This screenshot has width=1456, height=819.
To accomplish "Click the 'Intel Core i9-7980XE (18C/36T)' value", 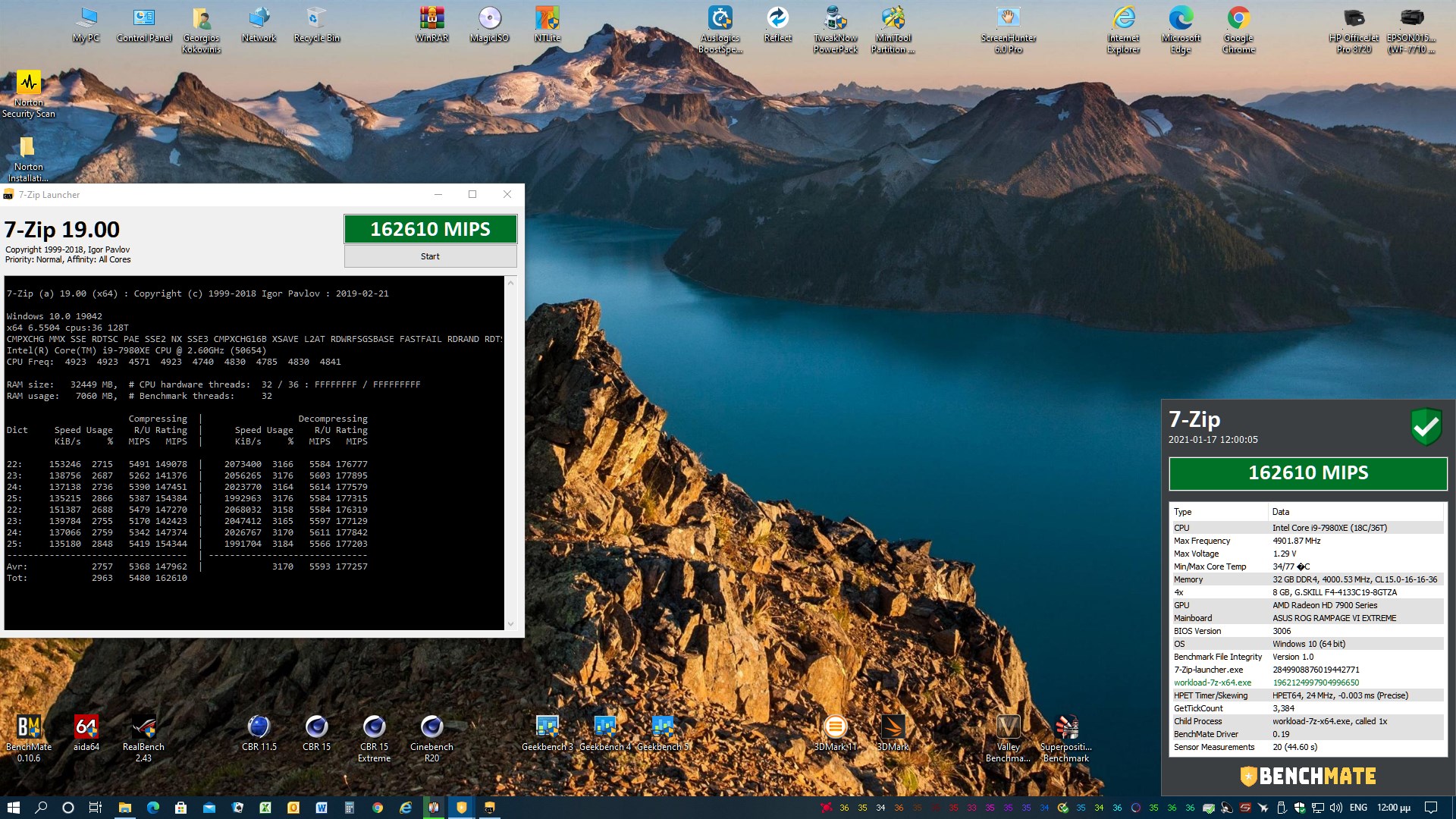I will click(1329, 528).
